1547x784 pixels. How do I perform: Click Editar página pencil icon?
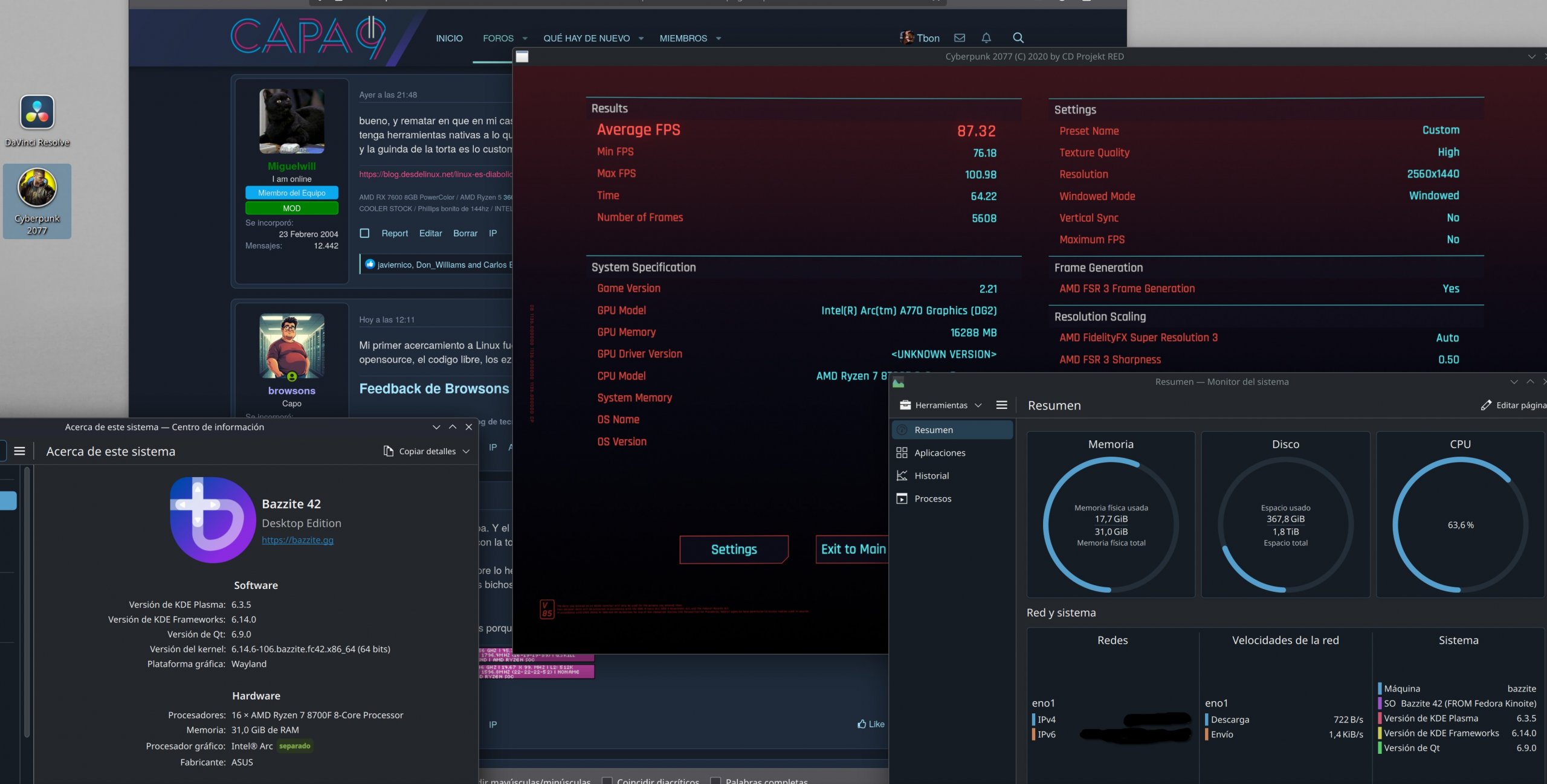1486,405
